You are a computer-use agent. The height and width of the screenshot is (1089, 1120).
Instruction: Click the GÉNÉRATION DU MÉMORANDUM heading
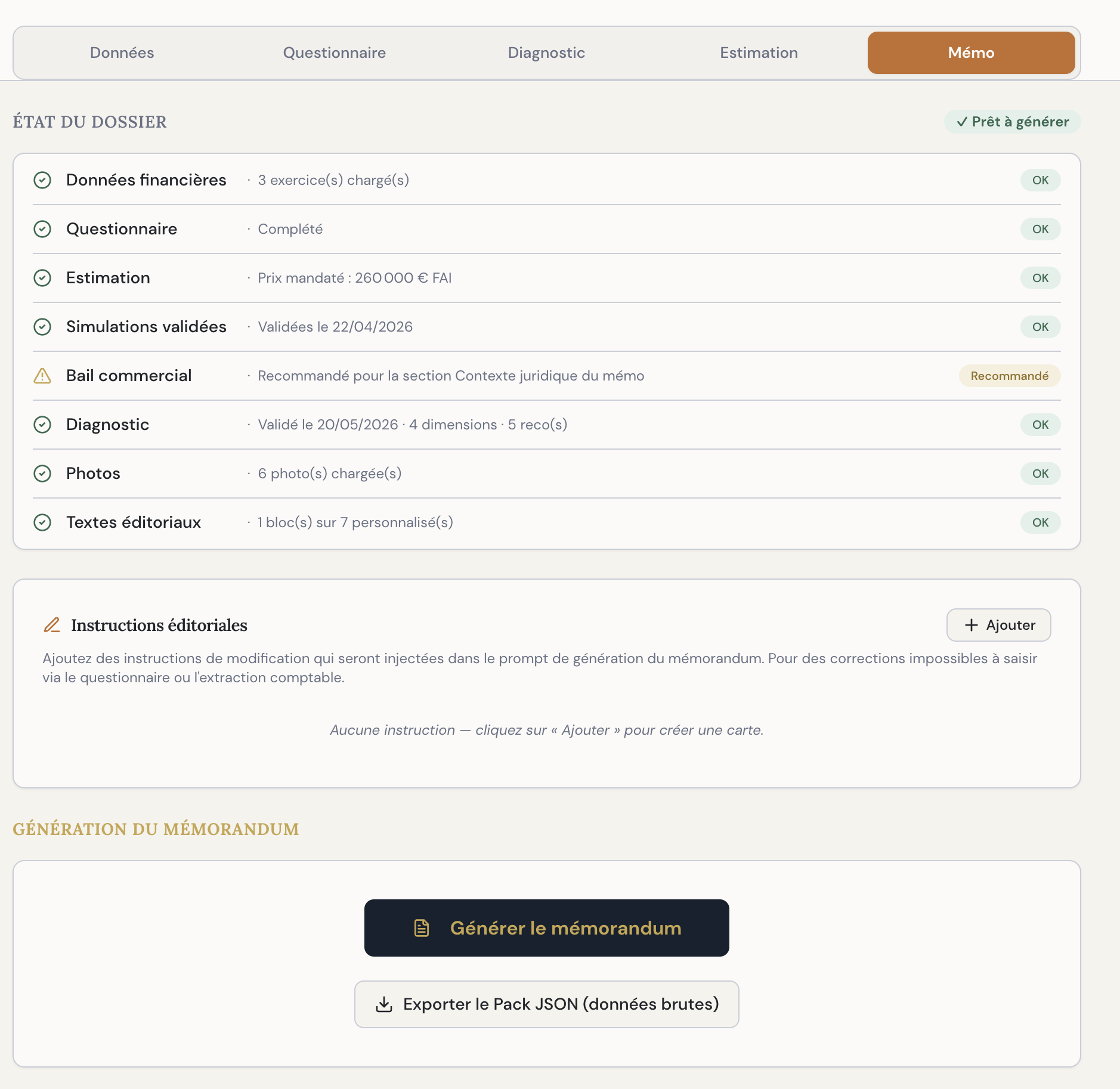tap(156, 829)
